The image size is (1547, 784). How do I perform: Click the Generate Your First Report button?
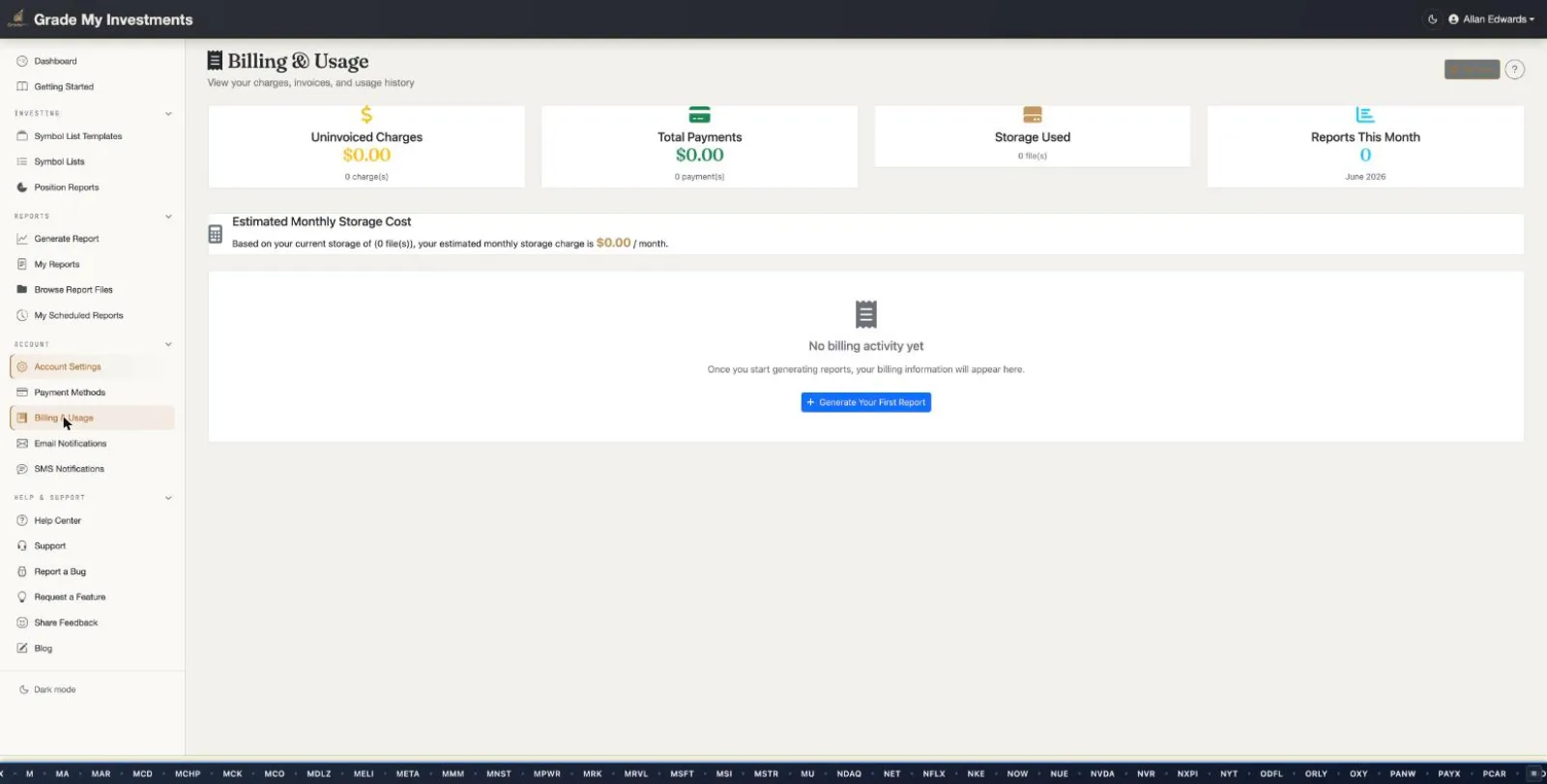[x=866, y=402]
